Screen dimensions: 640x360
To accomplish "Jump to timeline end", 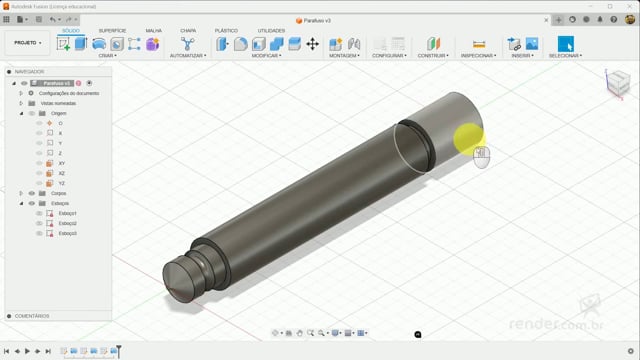I will pyautogui.click(x=48, y=351).
